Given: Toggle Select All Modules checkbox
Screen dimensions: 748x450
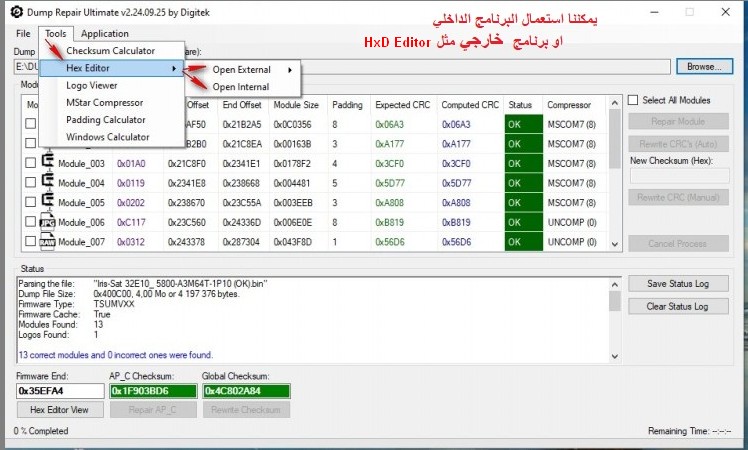Looking at the screenshot, I should pyautogui.click(x=633, y=100).
